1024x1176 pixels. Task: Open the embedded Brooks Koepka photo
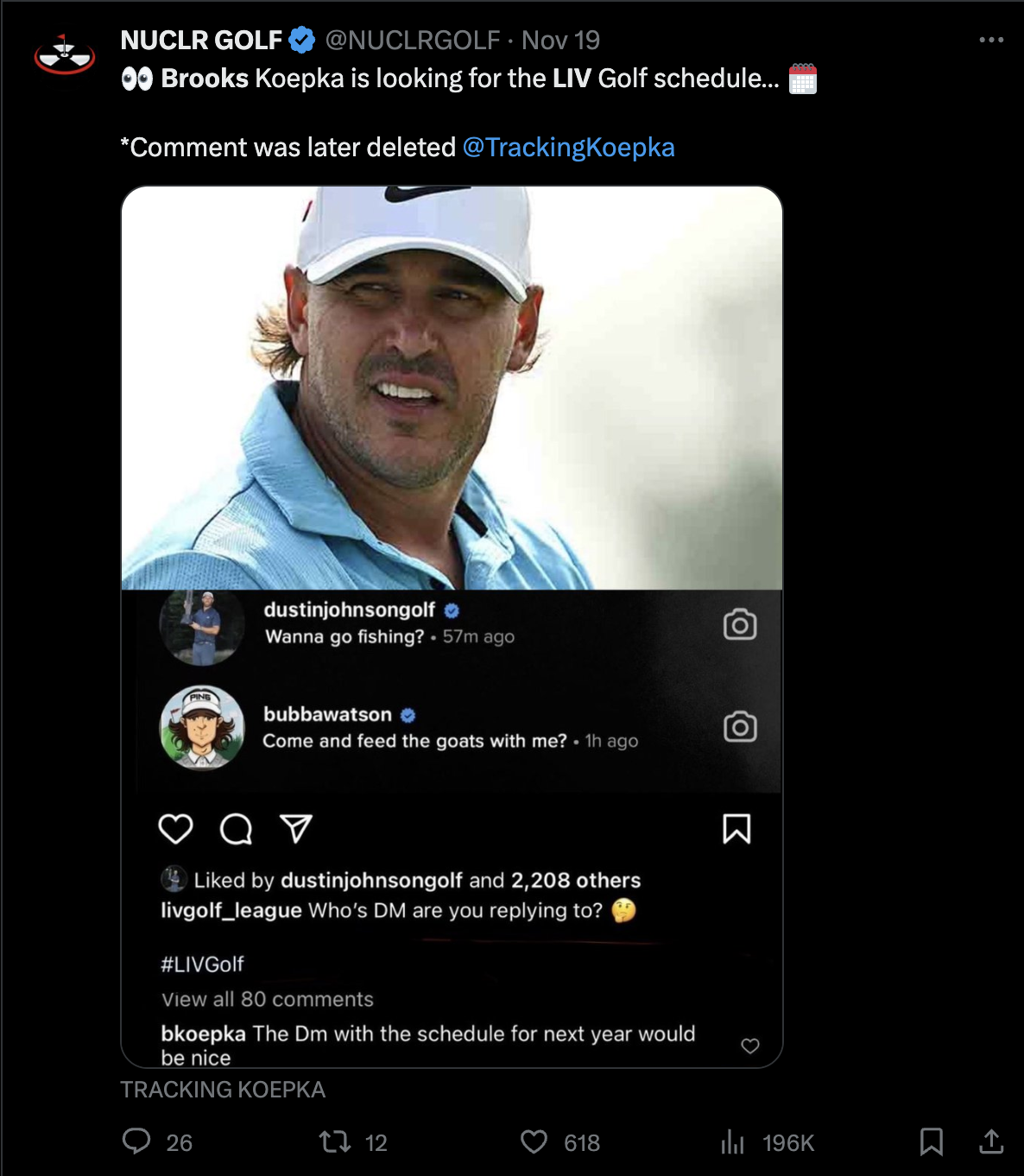(x=452, y=389)
